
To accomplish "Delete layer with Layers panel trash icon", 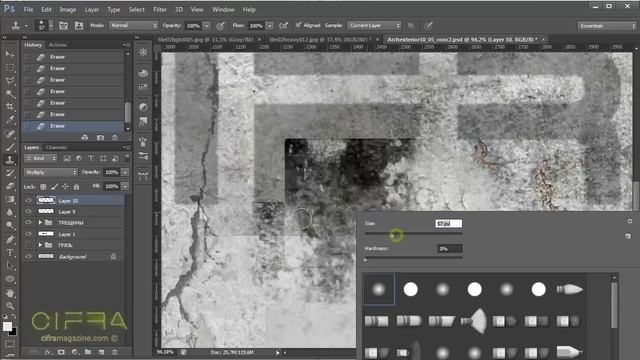I will (115, 352).
